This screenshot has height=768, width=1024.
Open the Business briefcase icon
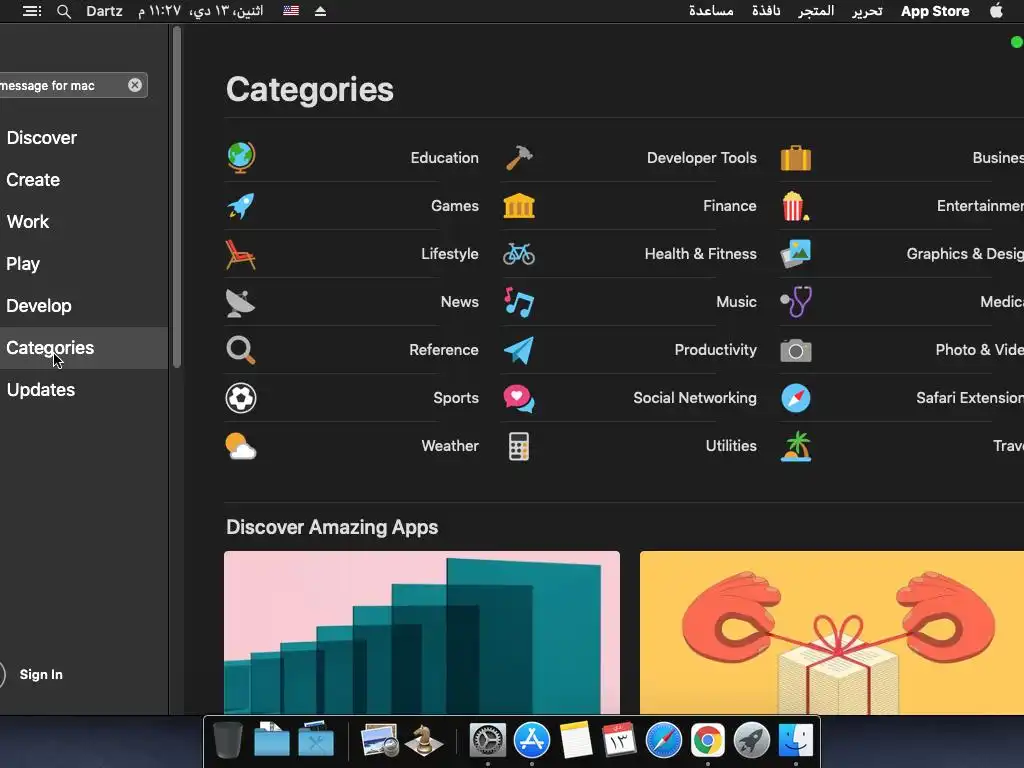(x=796, y=157)
